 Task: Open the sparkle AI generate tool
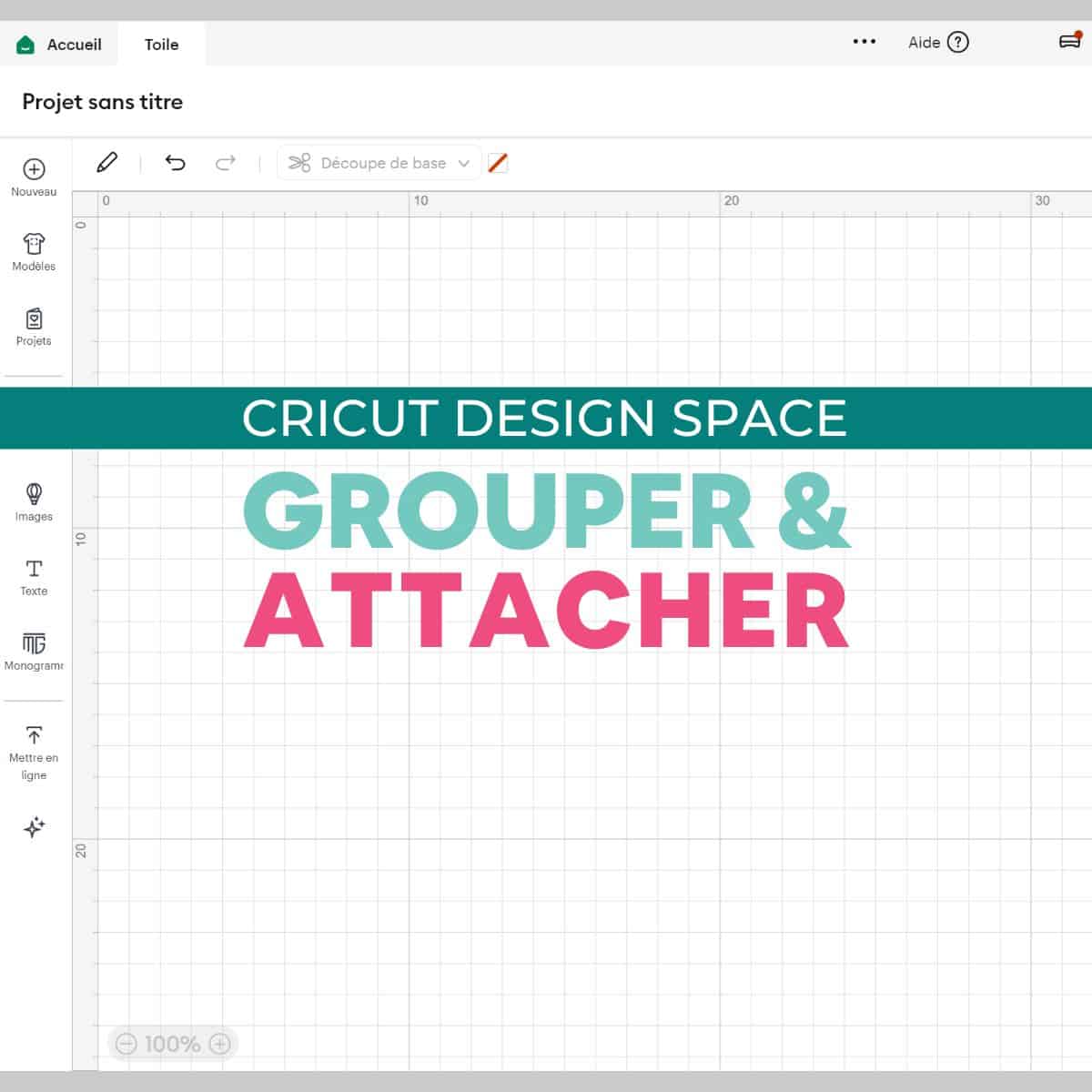(34, 827)
